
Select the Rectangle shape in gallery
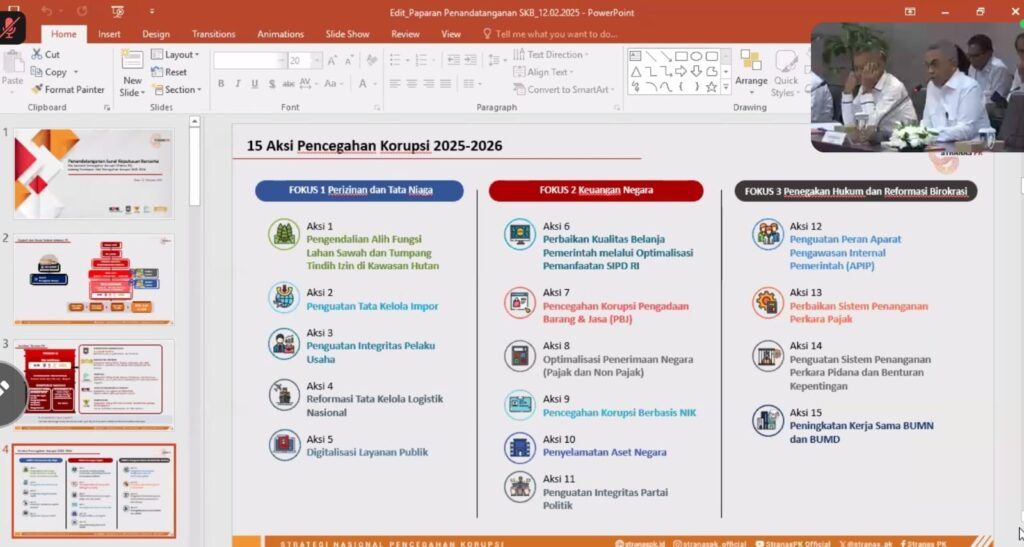(x=681, y=56)
